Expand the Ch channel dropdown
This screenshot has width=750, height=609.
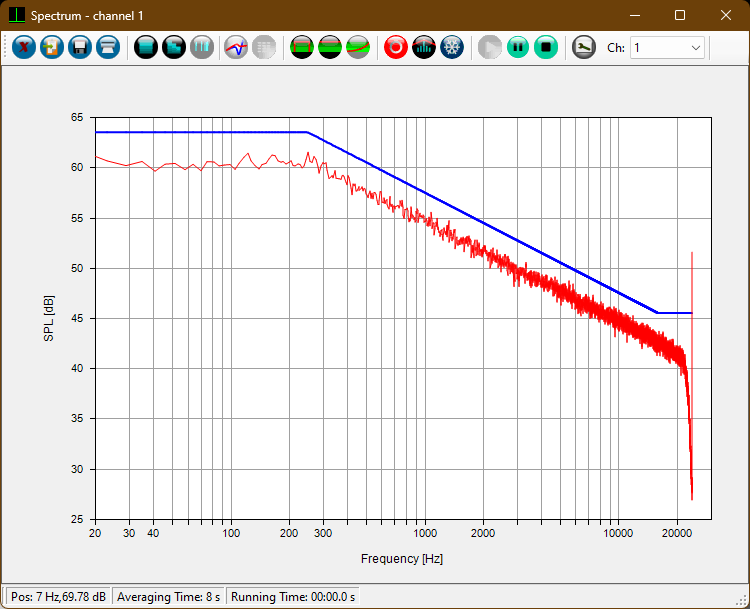695,47
